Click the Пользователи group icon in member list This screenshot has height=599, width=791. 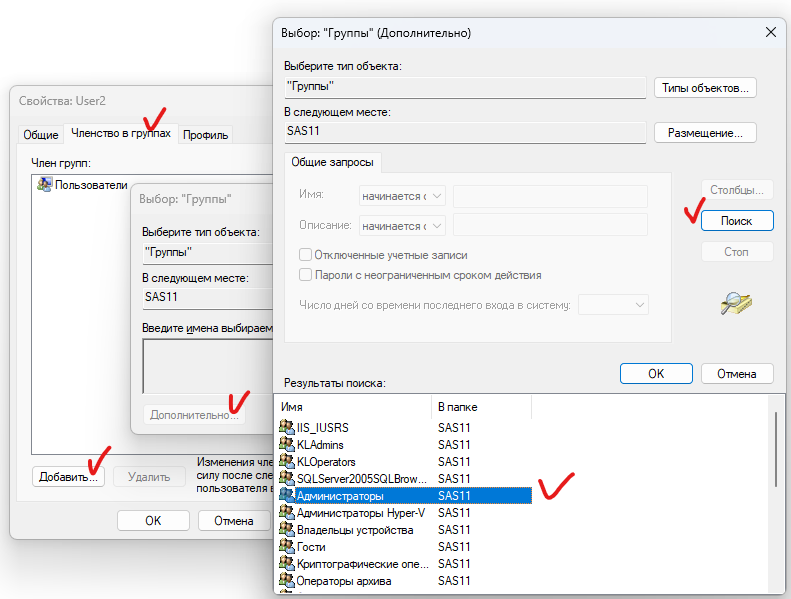tap(44, 185)
